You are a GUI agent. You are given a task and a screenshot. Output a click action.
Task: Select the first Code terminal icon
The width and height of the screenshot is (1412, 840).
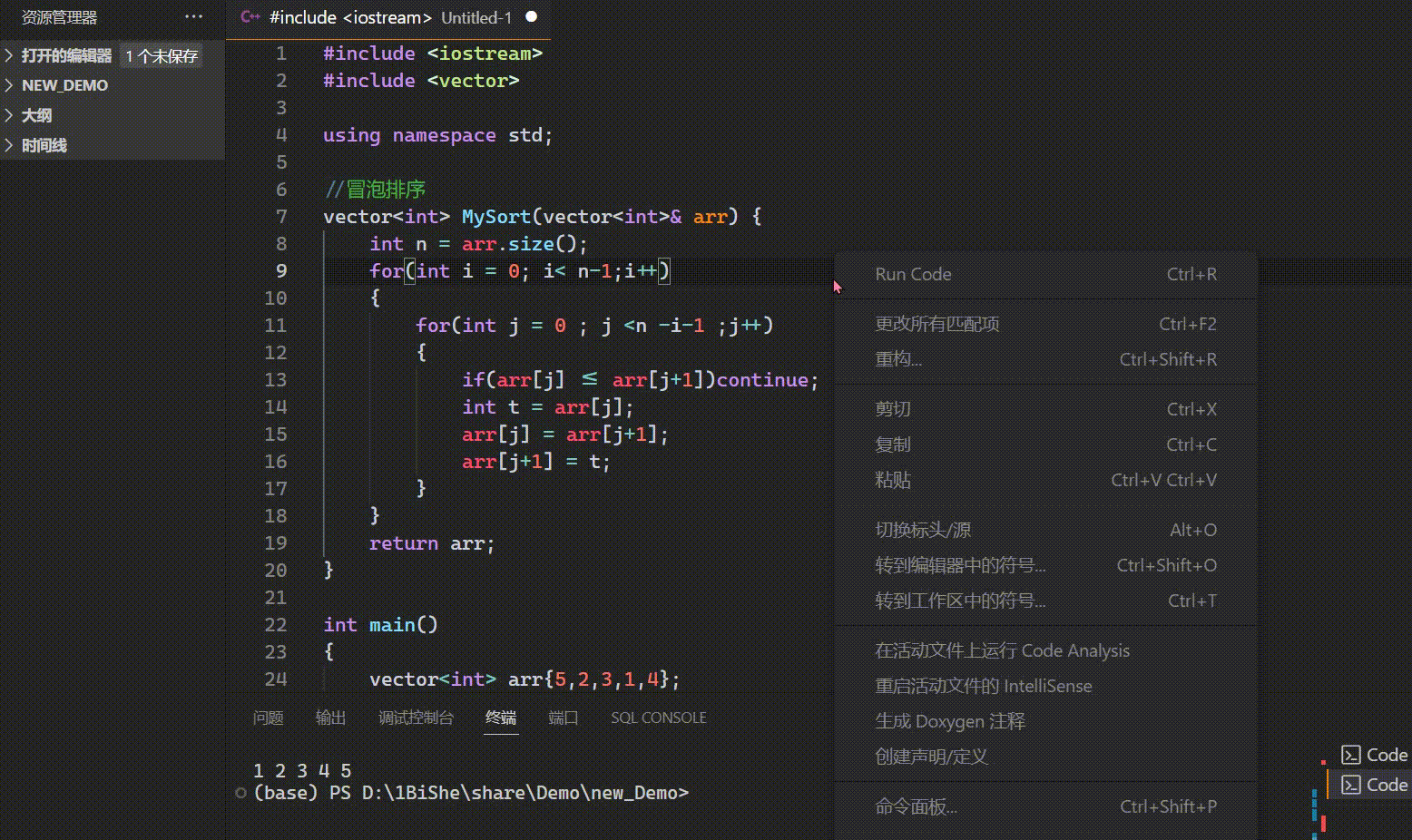(x=1350, y=755)
